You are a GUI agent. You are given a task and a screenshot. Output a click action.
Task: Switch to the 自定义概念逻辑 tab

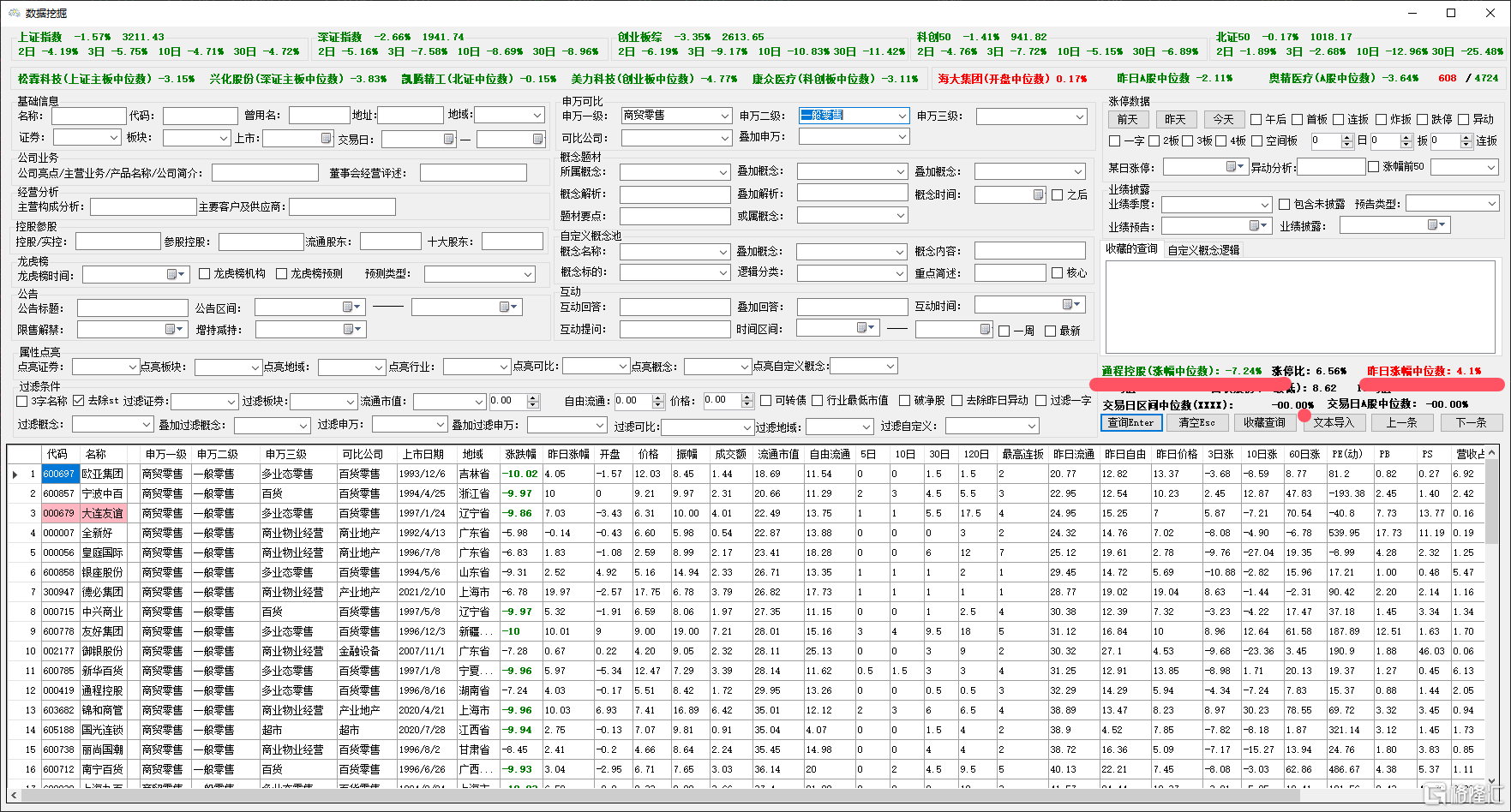1203,250
